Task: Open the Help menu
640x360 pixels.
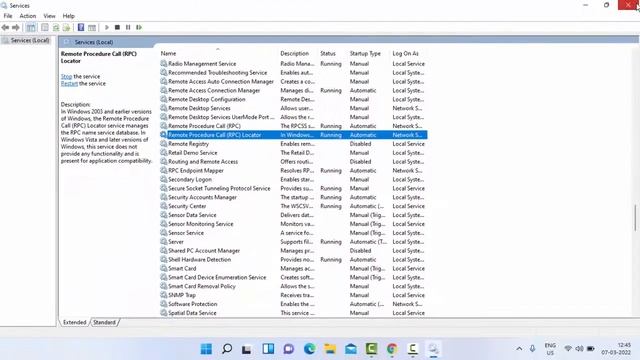Action: click(69, 16)
